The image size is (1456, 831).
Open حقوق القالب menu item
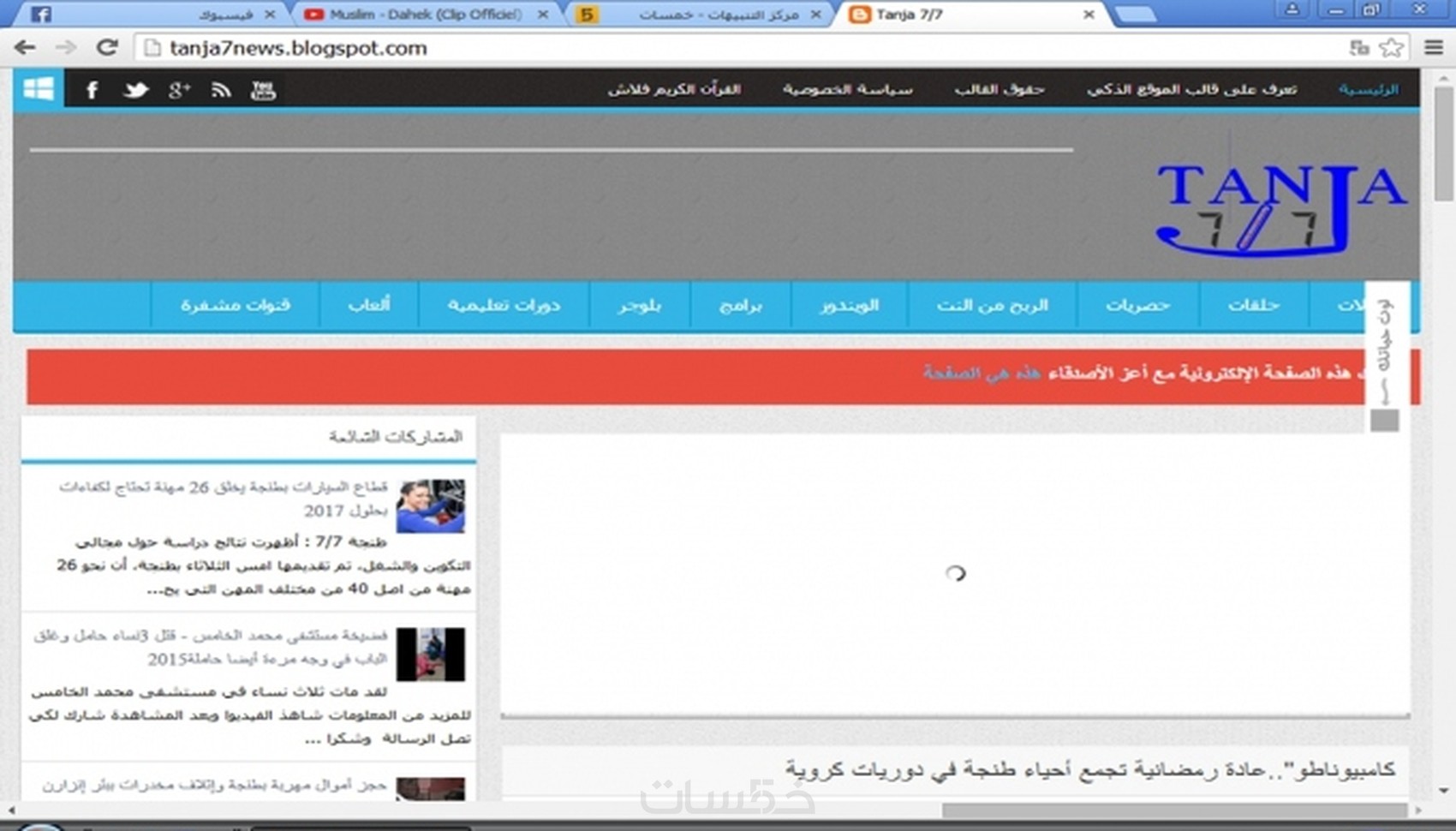999,89
